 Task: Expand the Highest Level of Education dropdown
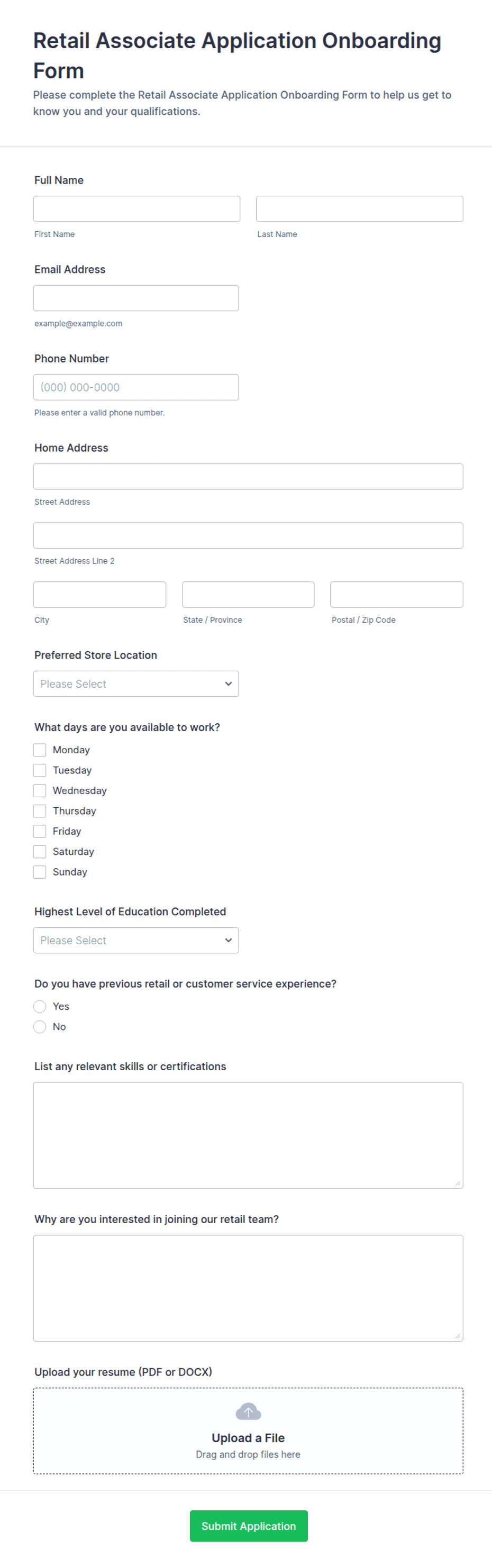(x=136, y=940)
